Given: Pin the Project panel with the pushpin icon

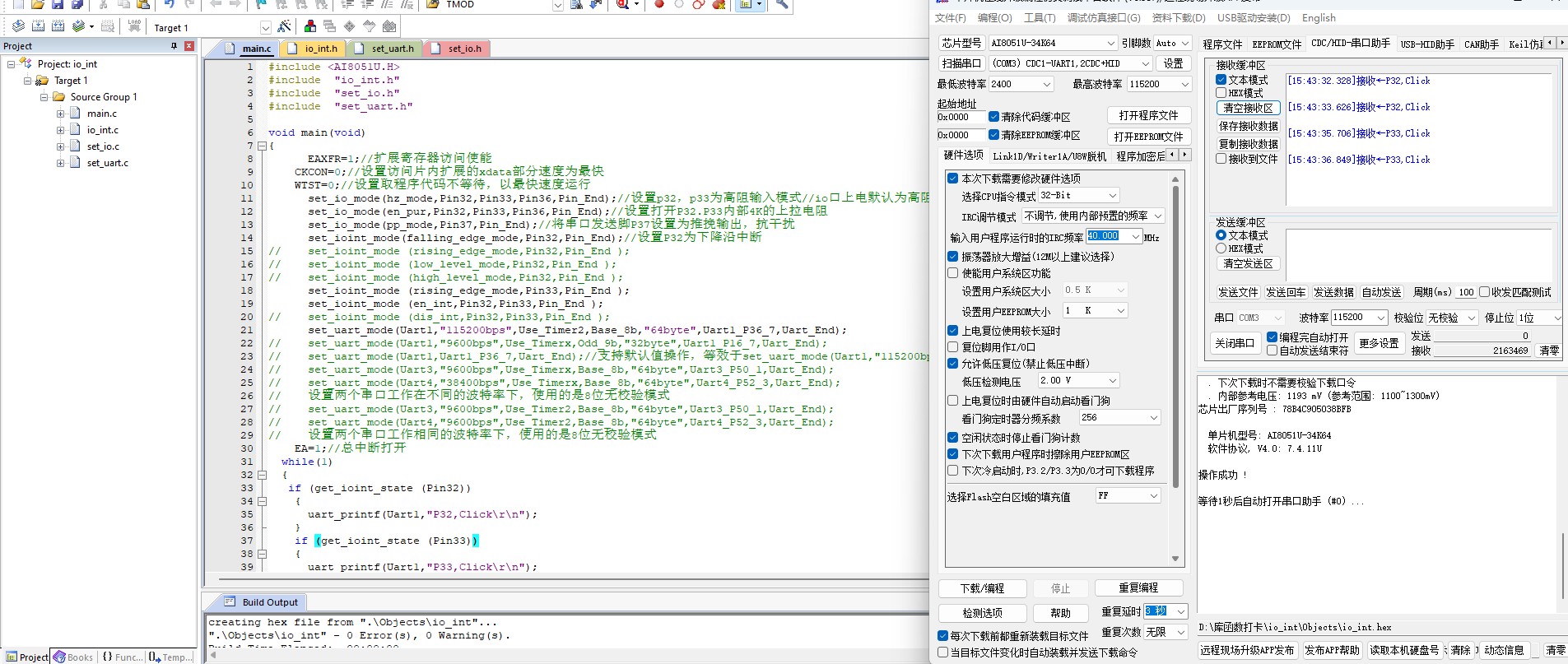Looking at the screenshot, I should (x=174, y=46).
